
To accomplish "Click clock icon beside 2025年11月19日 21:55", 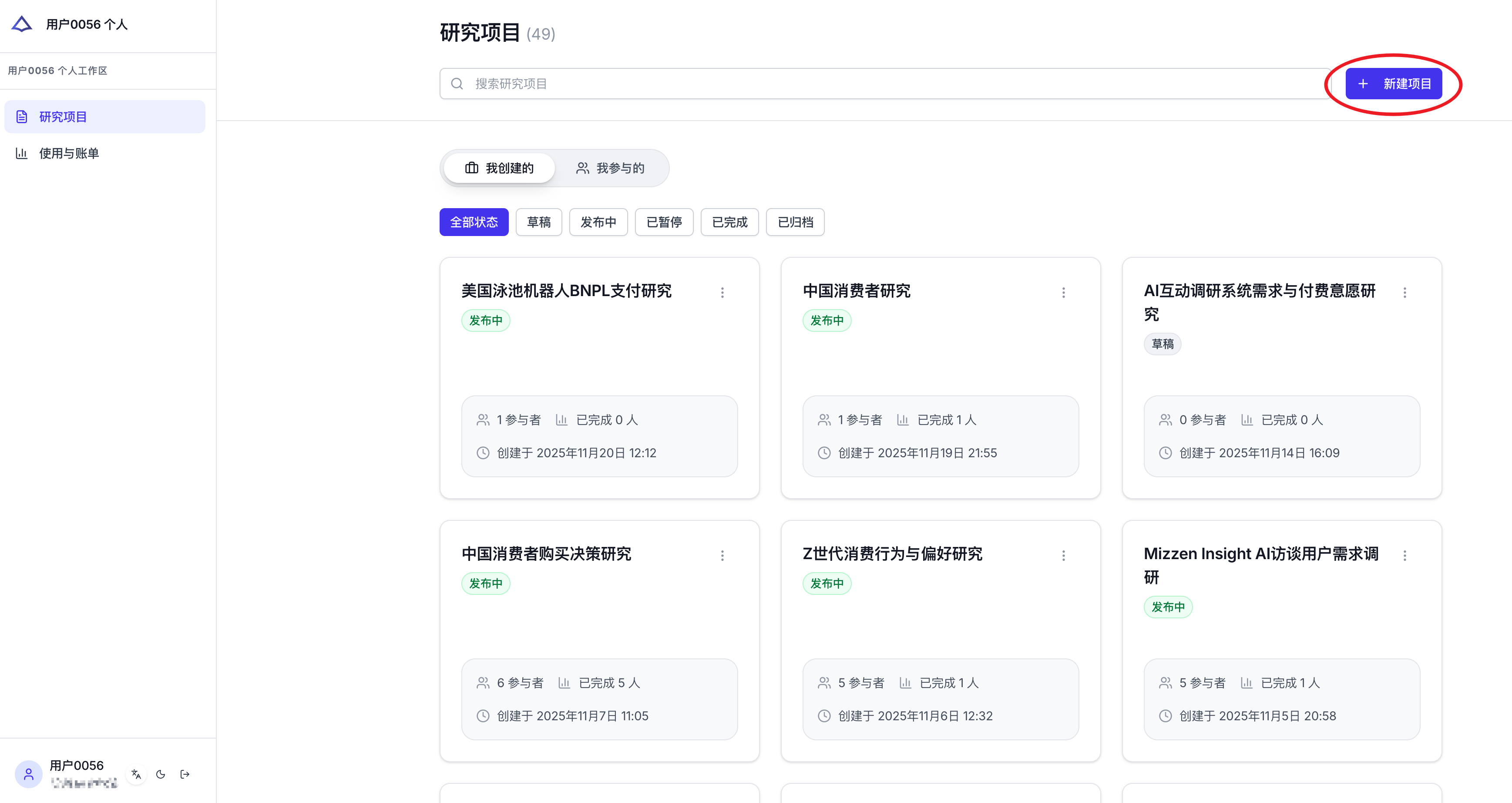I will pyautogui.click(x=824, y=453).
